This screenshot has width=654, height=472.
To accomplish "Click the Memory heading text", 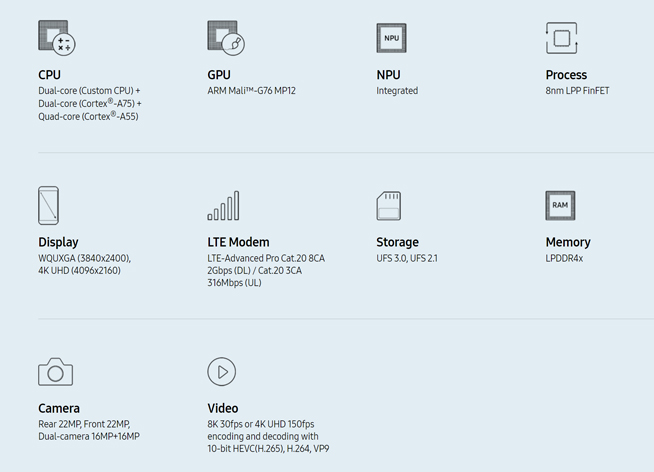I will 568,242.
